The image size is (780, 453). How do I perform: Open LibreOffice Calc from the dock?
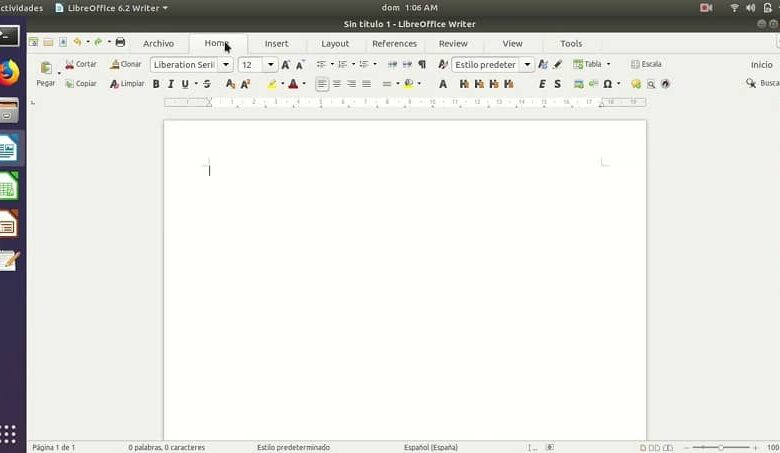click(8, 186)
